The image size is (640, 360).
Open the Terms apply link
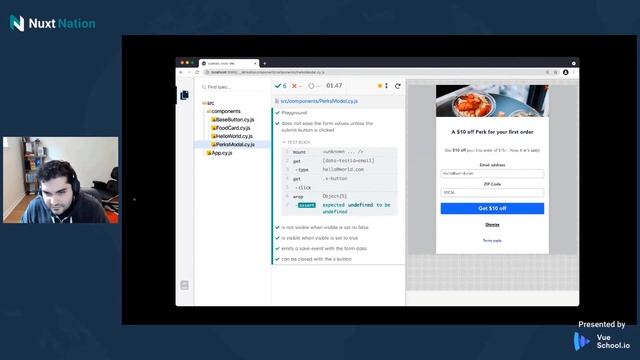492,241
